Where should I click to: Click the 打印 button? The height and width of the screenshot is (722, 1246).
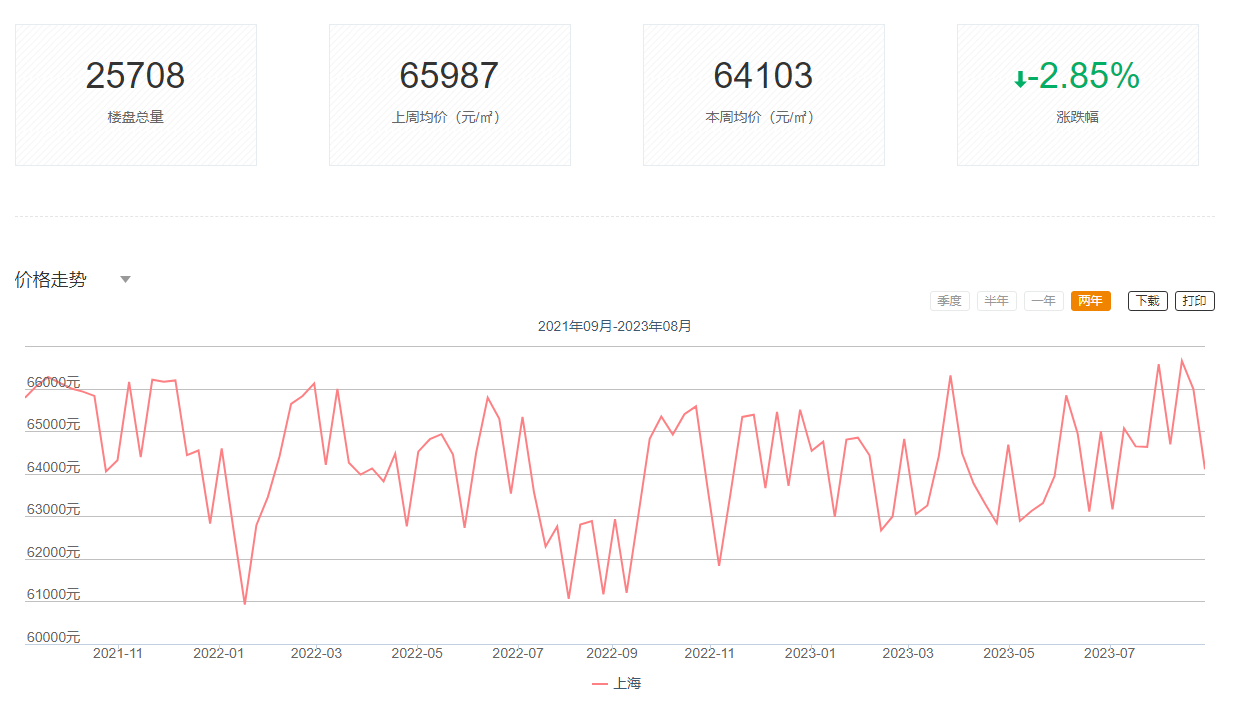click(1194, 301)
